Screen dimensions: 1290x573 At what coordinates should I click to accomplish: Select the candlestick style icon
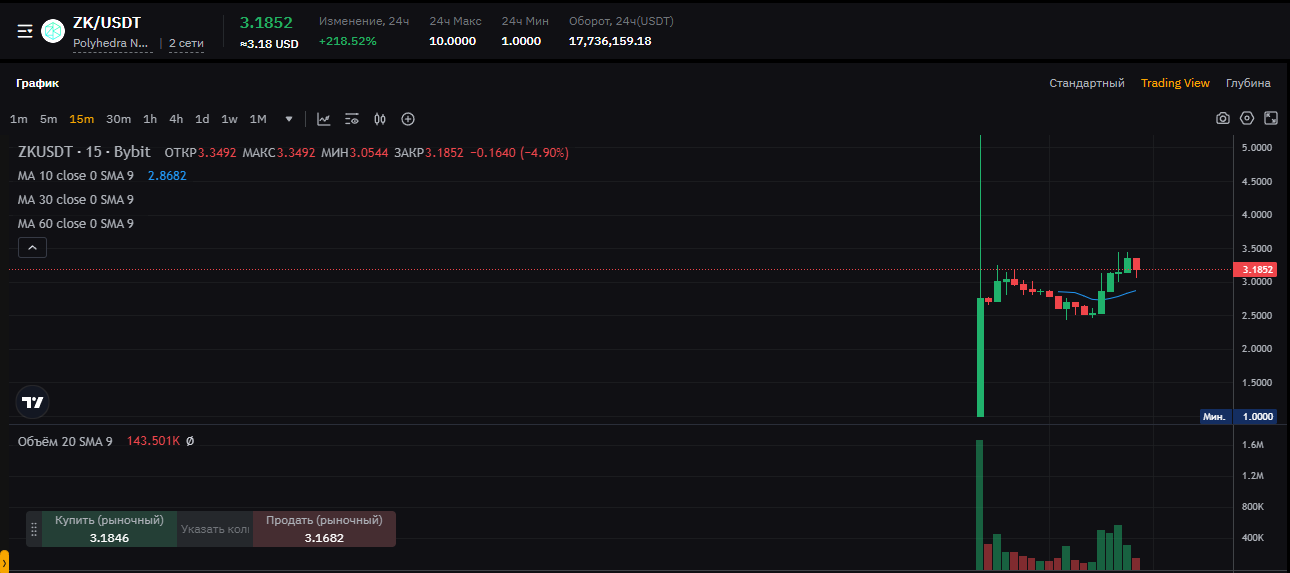coord(380,119)
